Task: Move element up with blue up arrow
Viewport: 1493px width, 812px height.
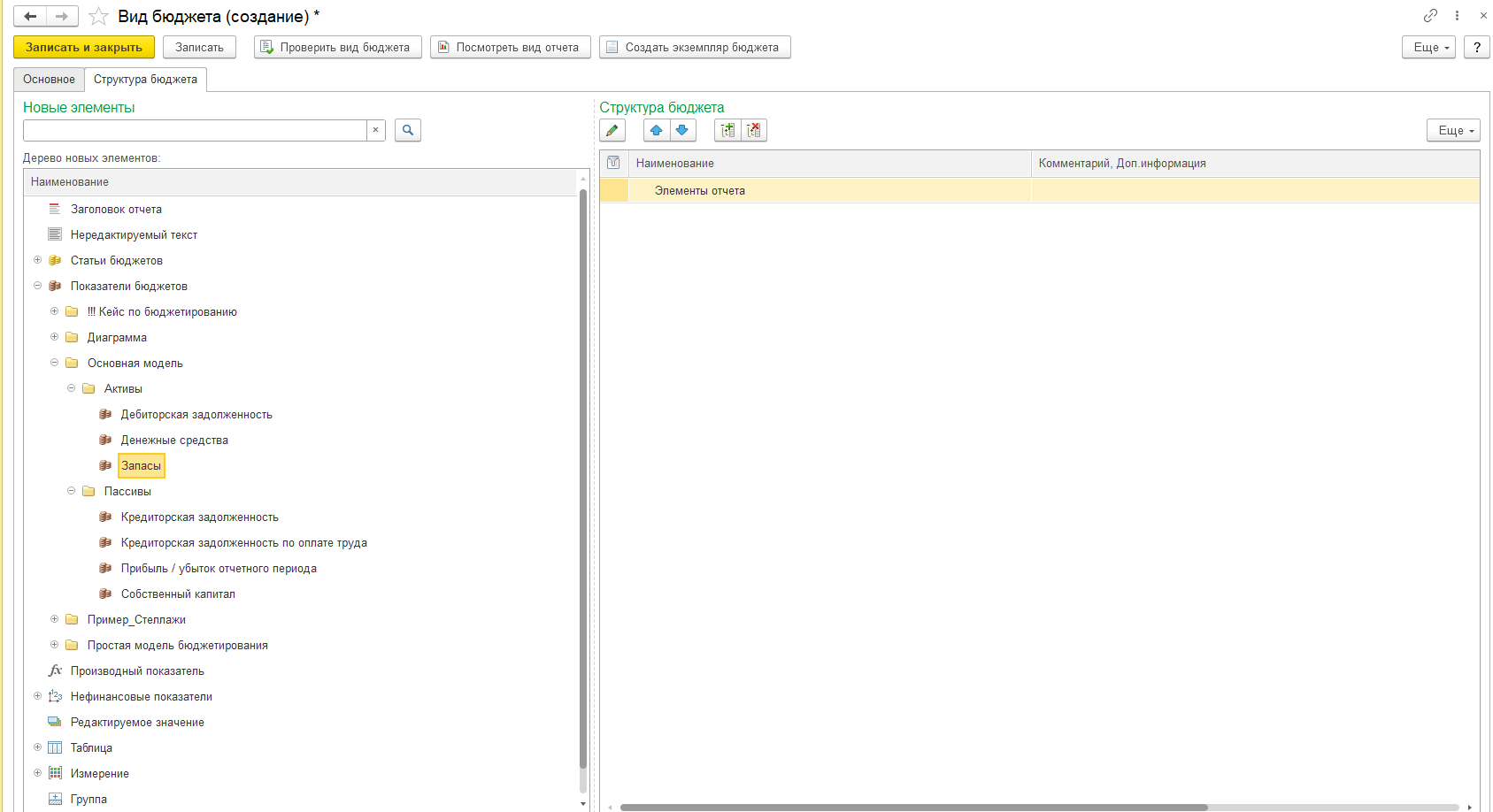Action: click(656, 131)
